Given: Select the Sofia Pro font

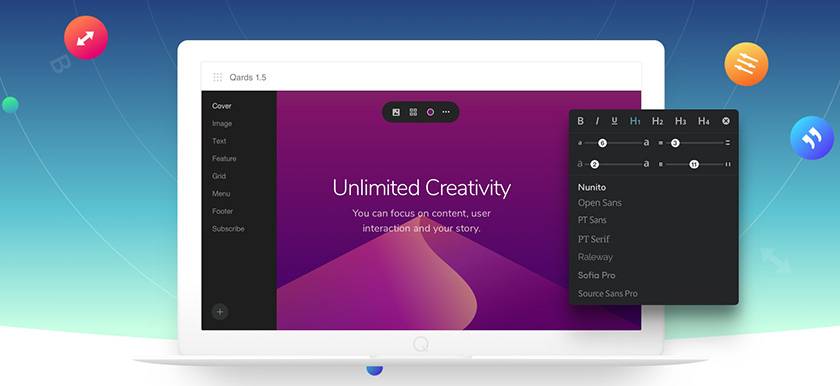Looking at the screenshot, I should (596, 275).
